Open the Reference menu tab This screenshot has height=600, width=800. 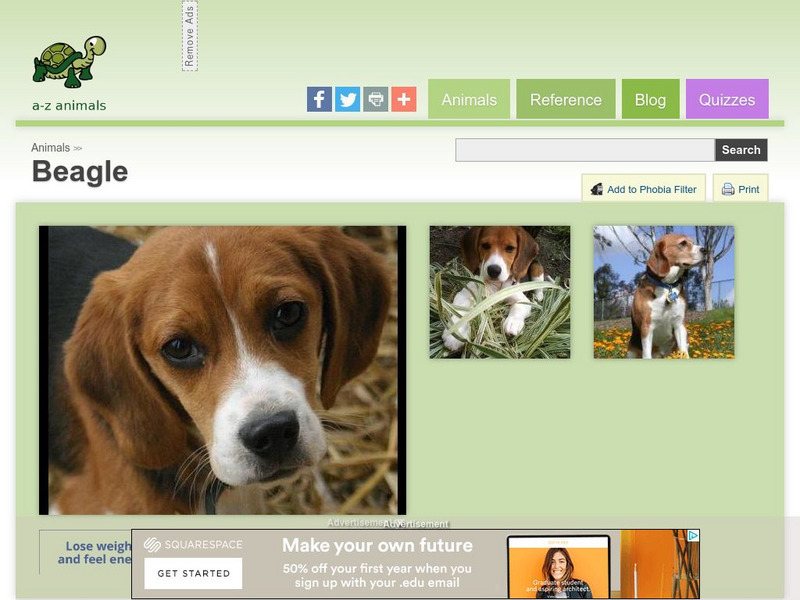pyautogui.click(x=566, y=99)
